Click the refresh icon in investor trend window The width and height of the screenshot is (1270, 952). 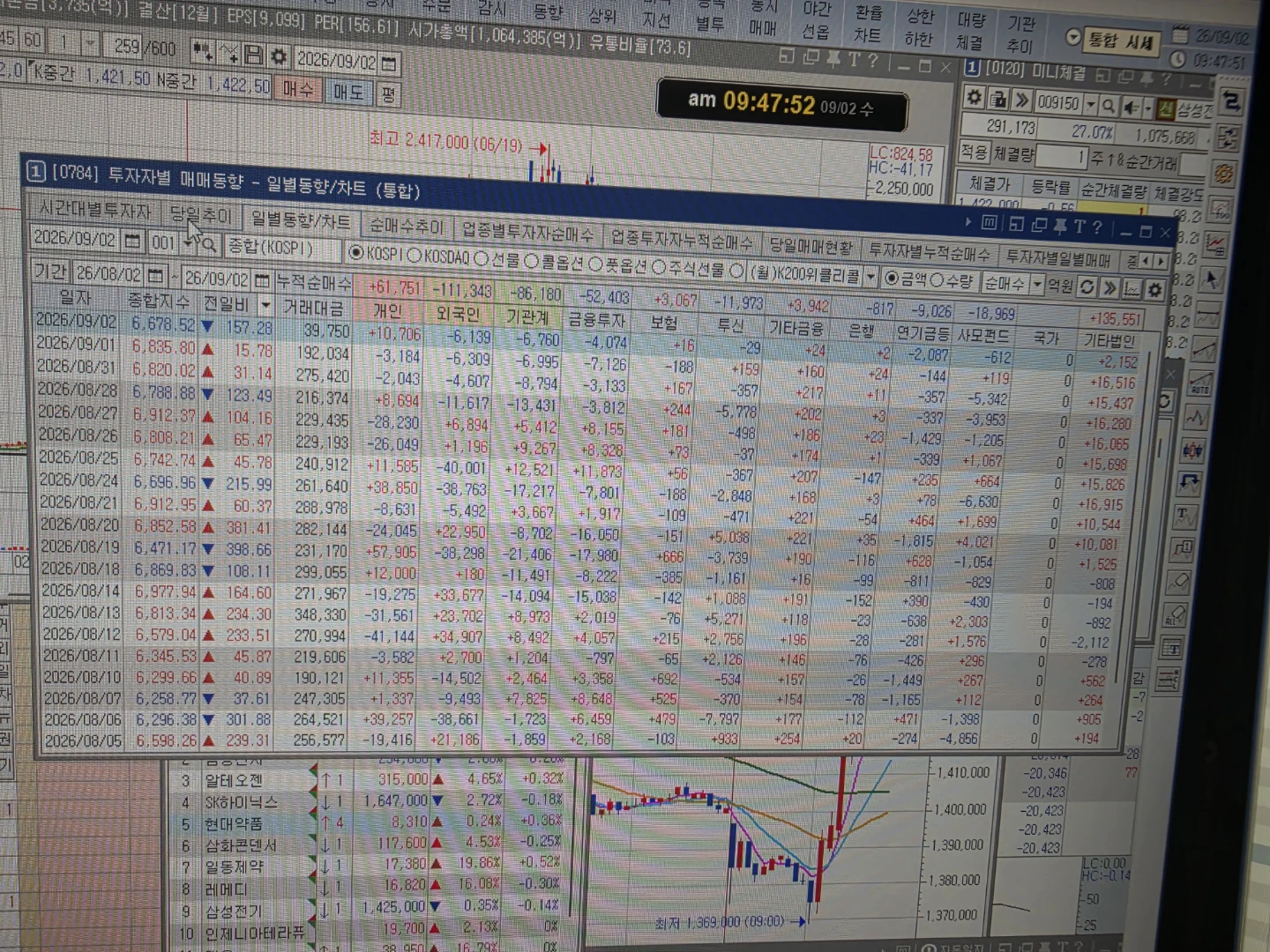coord(1087,287)
